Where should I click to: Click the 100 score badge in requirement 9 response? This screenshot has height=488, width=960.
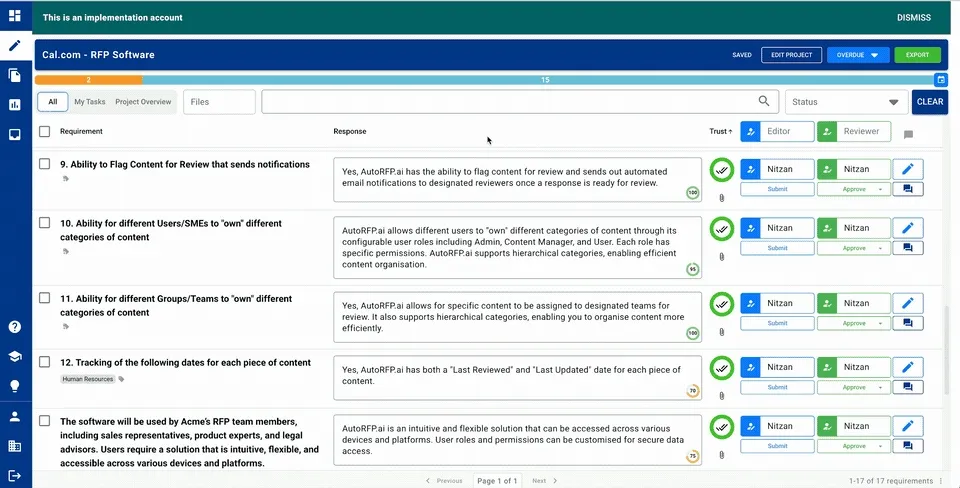[692, 193]
